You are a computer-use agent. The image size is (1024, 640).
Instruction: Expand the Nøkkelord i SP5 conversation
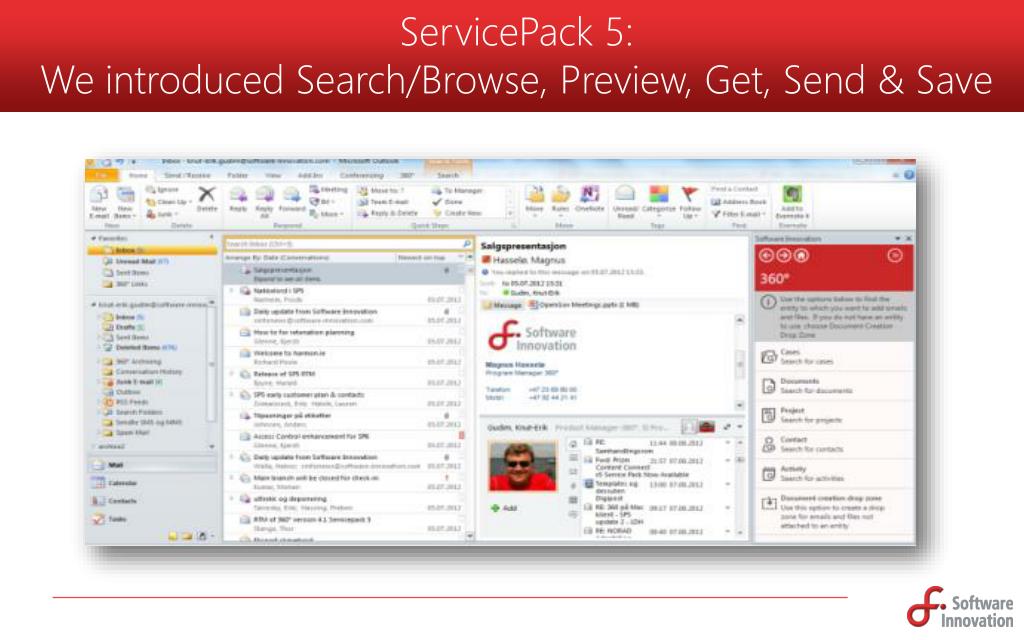click(x=232, y=290)
